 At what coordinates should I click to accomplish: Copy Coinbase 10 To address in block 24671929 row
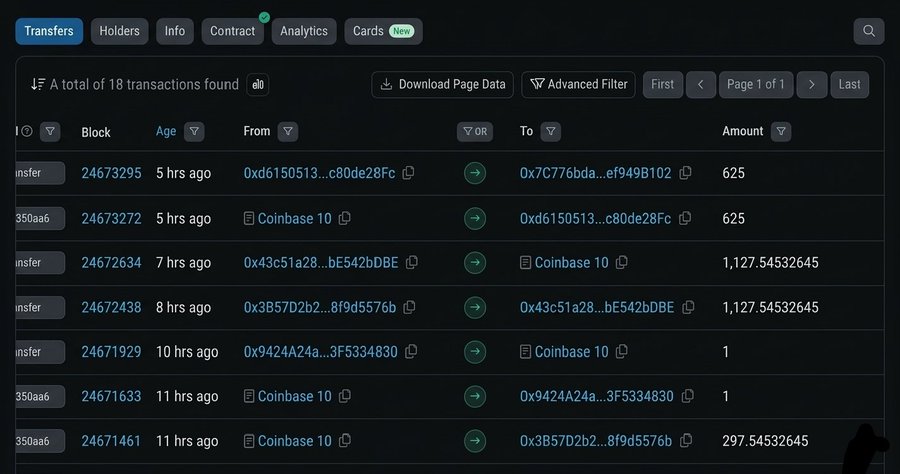tap(622, 351)
